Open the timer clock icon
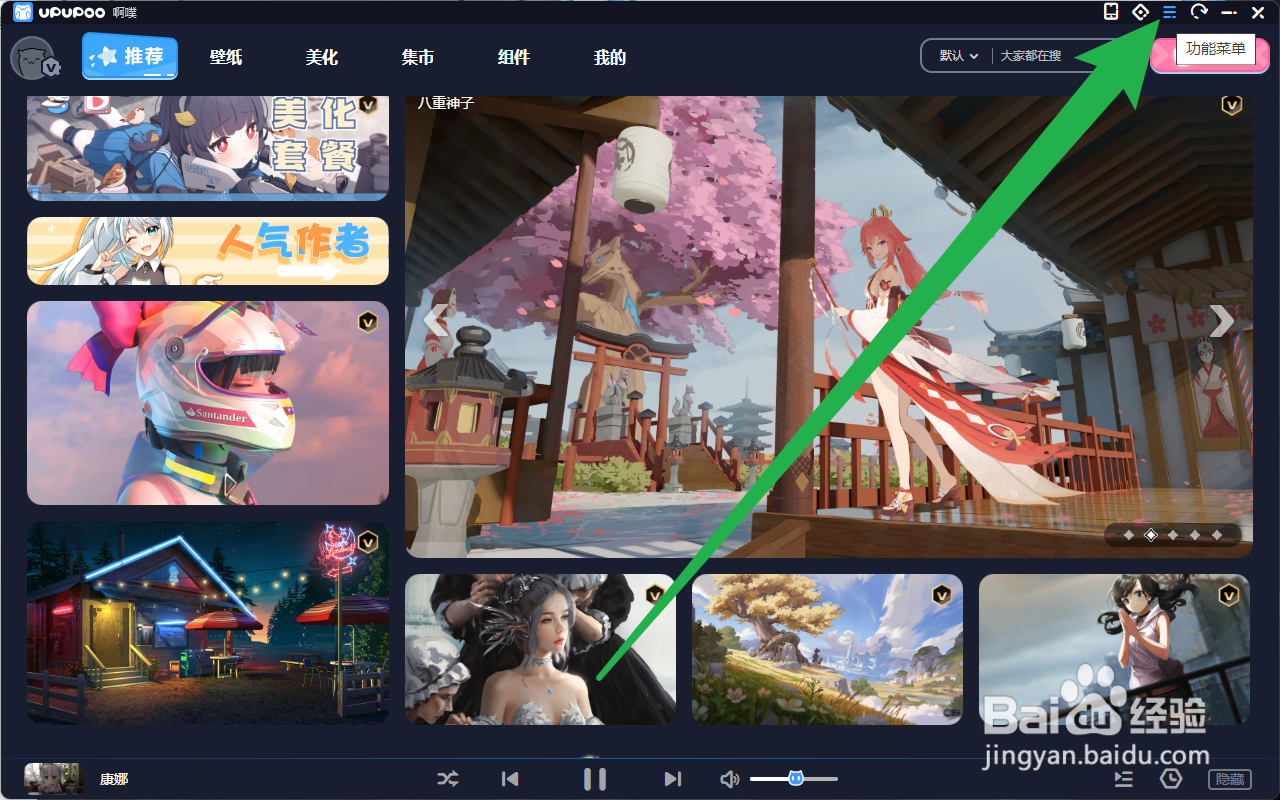This screenshot has height=800, width=1280. click(x=1171, y=779)
